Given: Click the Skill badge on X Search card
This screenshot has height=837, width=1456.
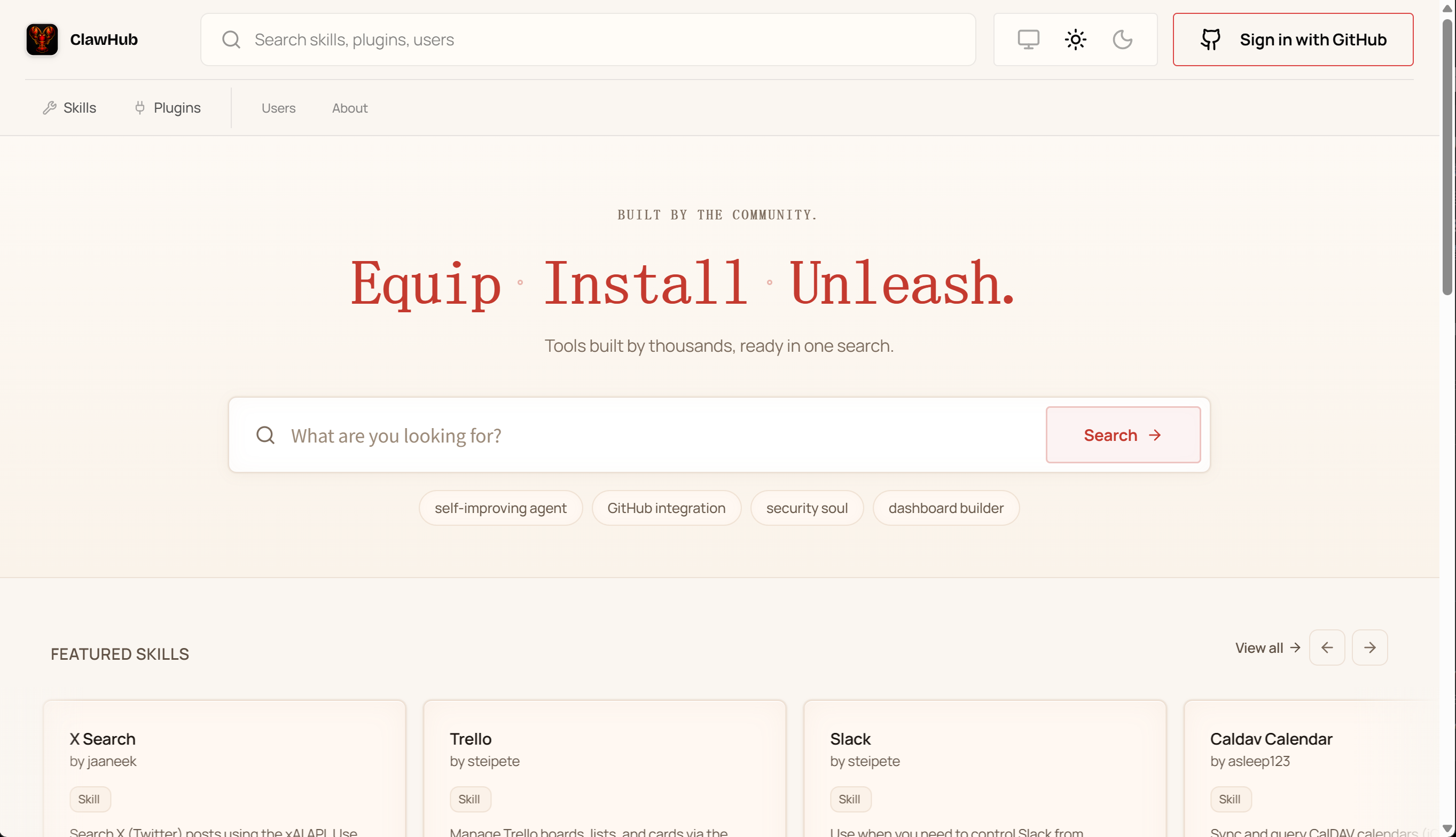Looking at the screenshot, I should [90, 799].
